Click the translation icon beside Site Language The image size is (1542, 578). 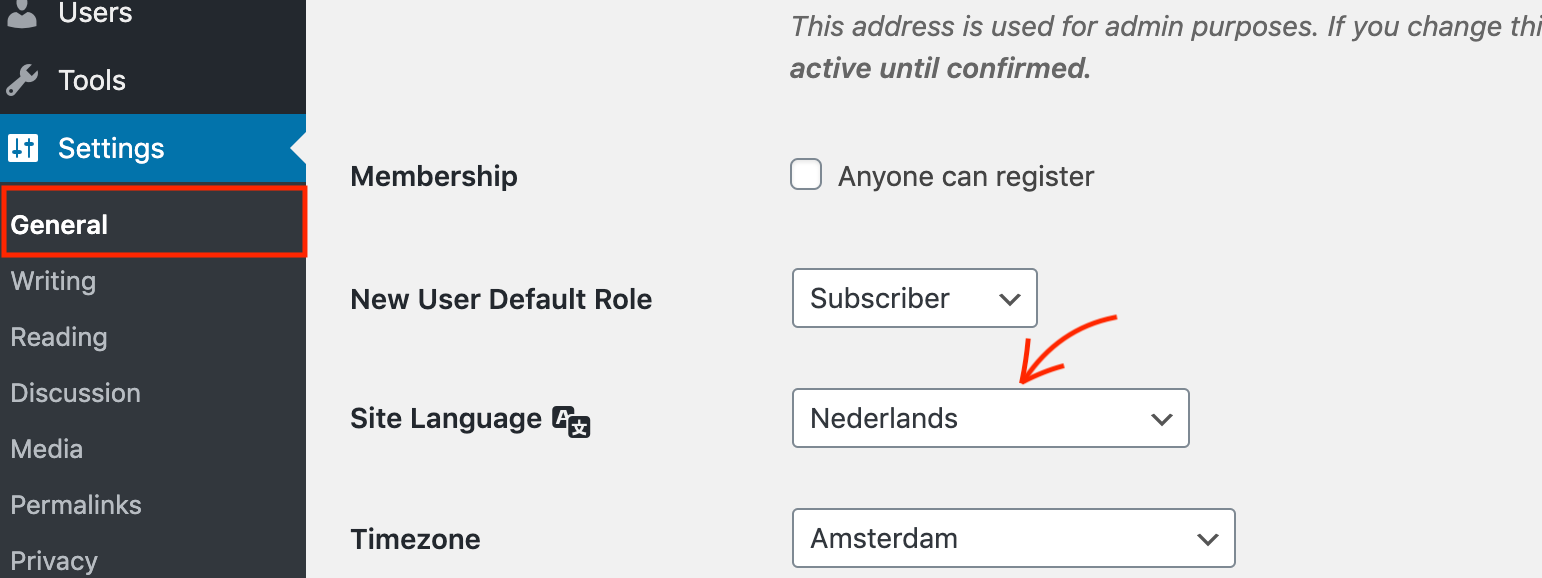572,421
